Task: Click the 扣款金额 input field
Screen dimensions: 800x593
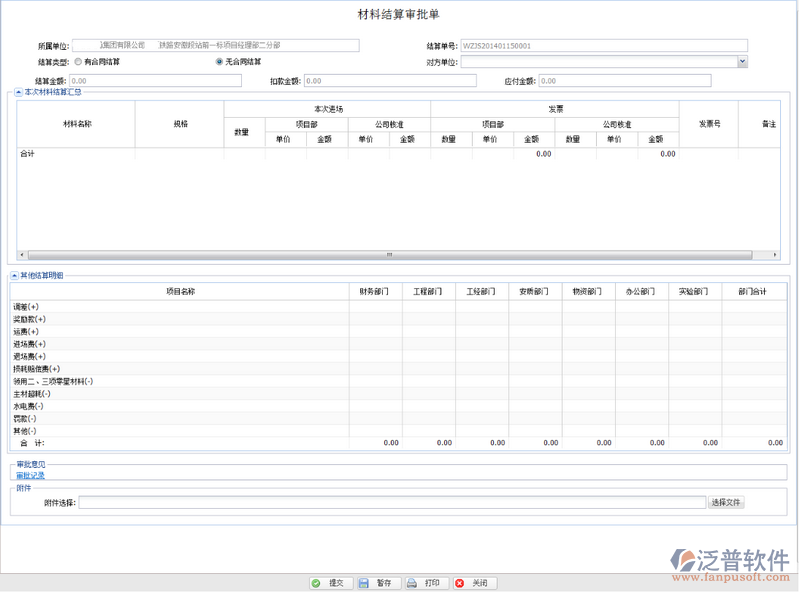Action: point(389,81)
